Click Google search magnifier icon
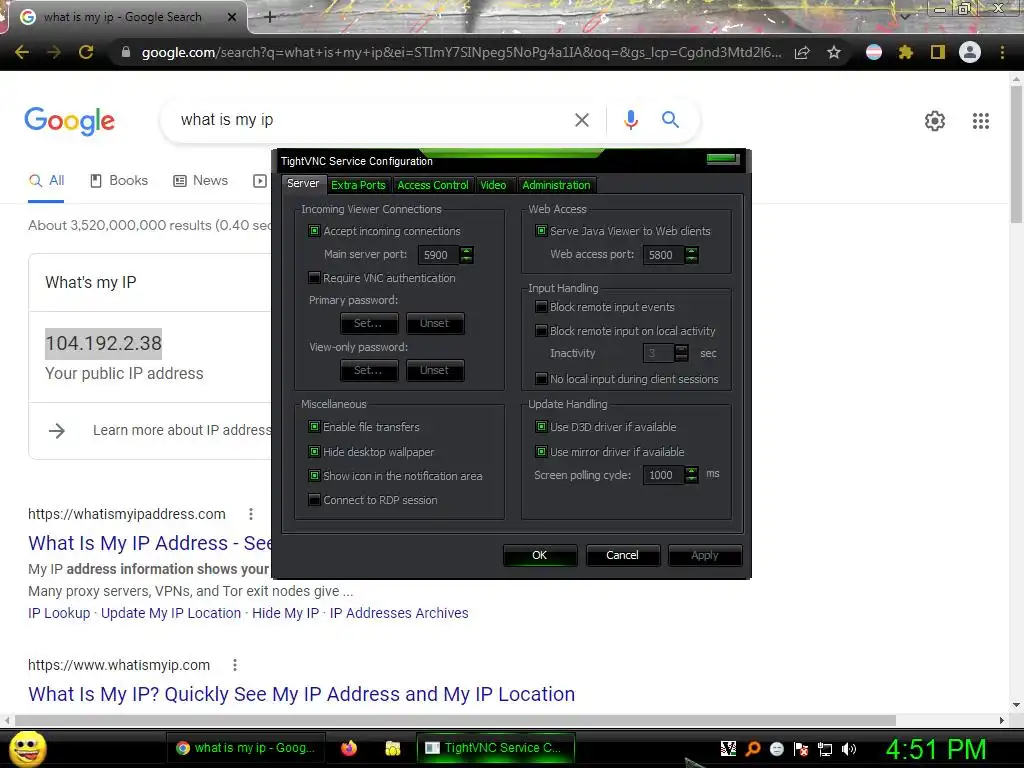This screenshot has height=768, width=1024. (670, 120)
